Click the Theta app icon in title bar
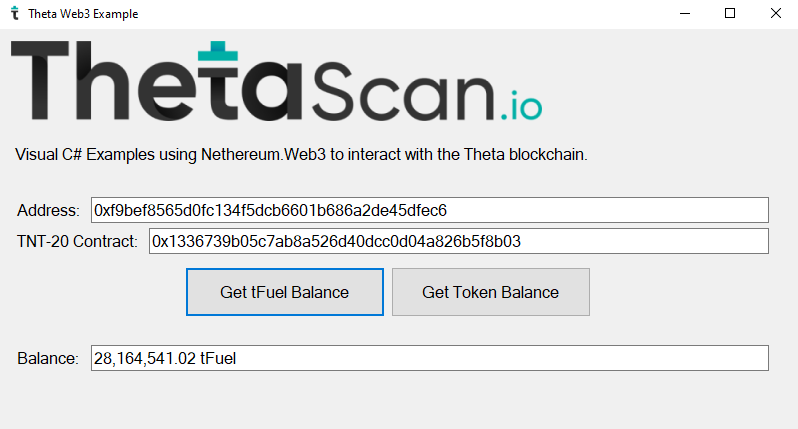Screen dimensions: 798x429 click(14, 14)
